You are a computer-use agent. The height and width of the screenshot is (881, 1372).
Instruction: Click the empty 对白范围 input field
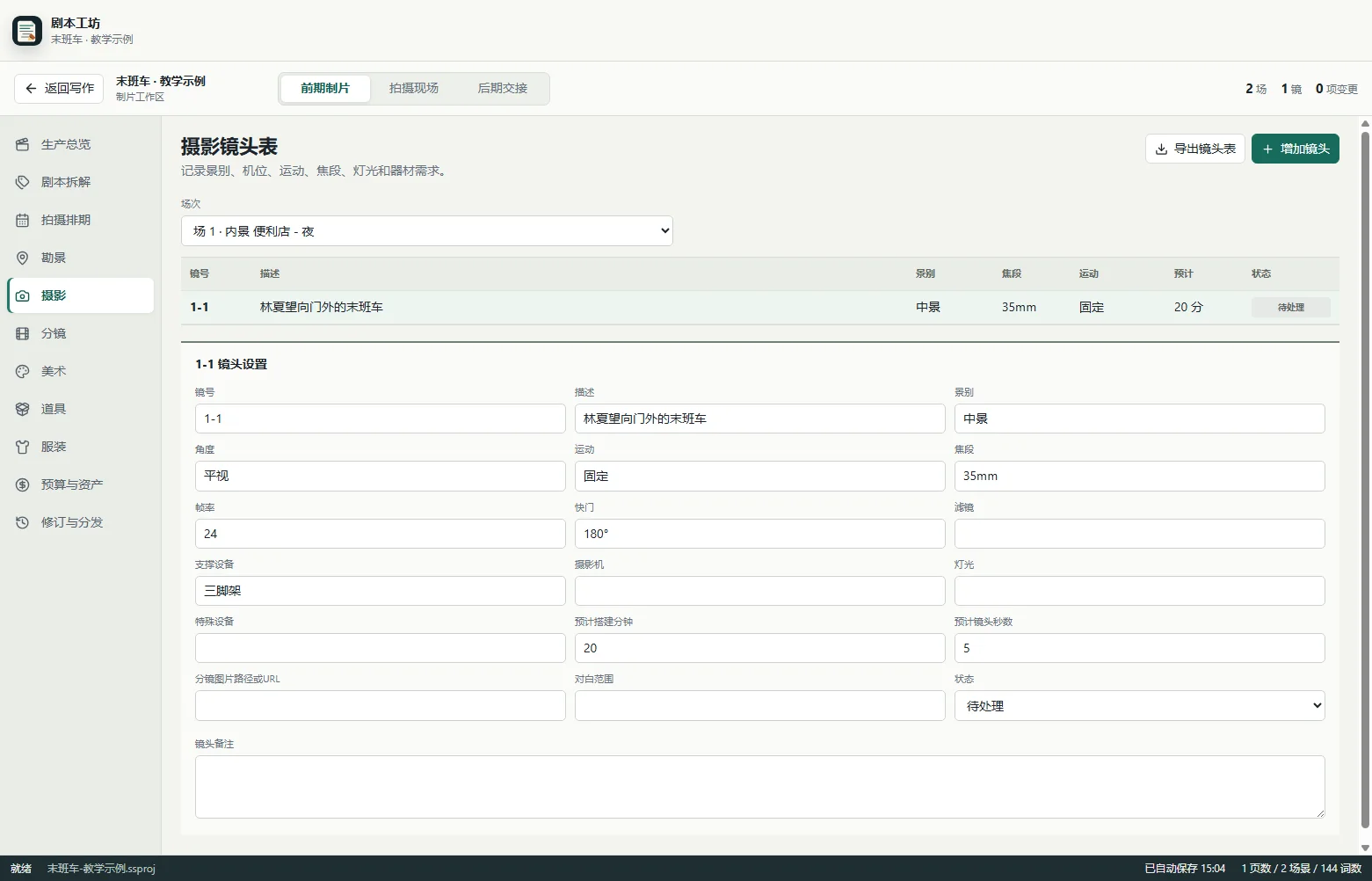pos(760,705)
